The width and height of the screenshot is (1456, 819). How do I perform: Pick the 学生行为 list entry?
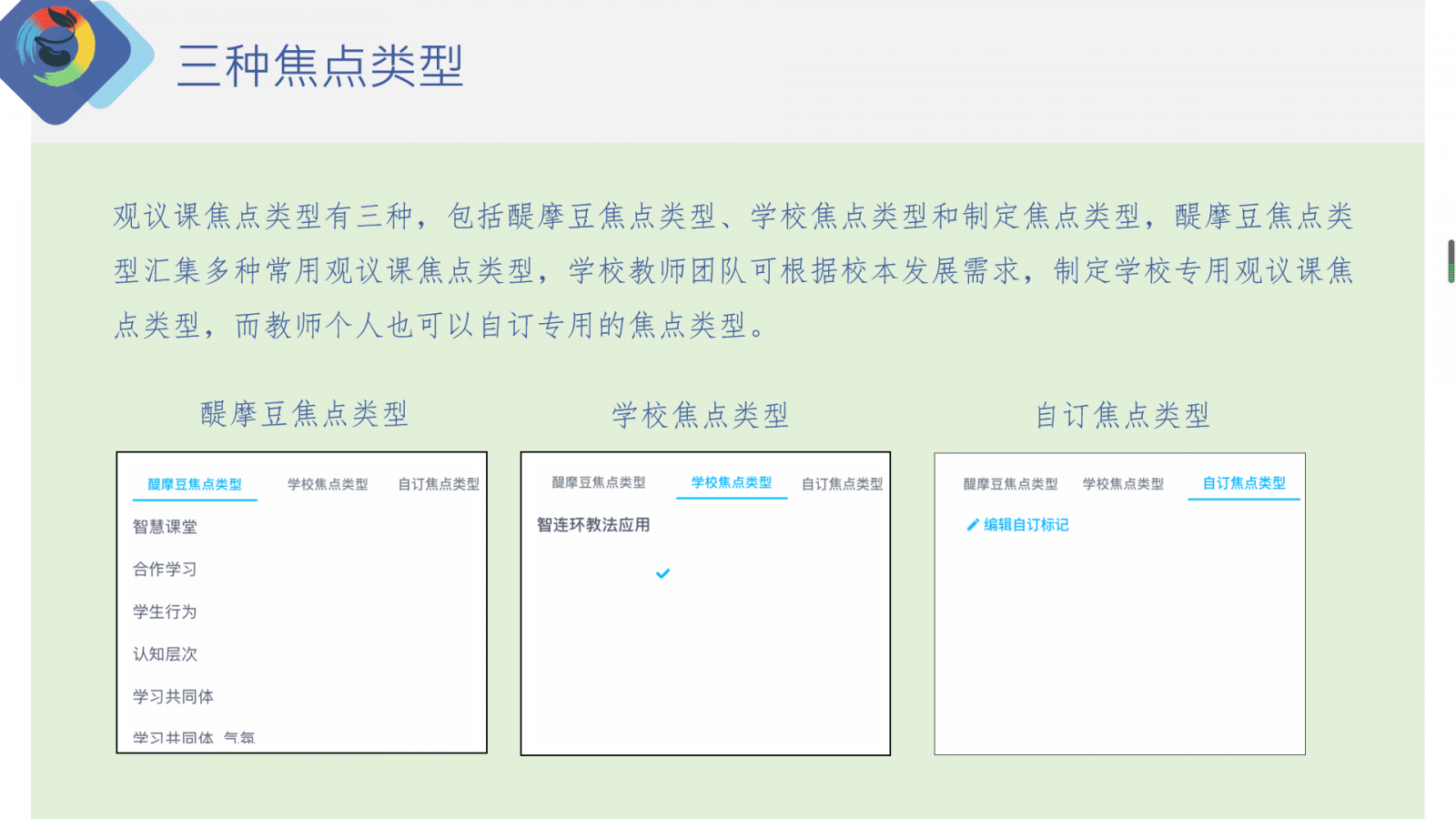(x=165, y=612)
